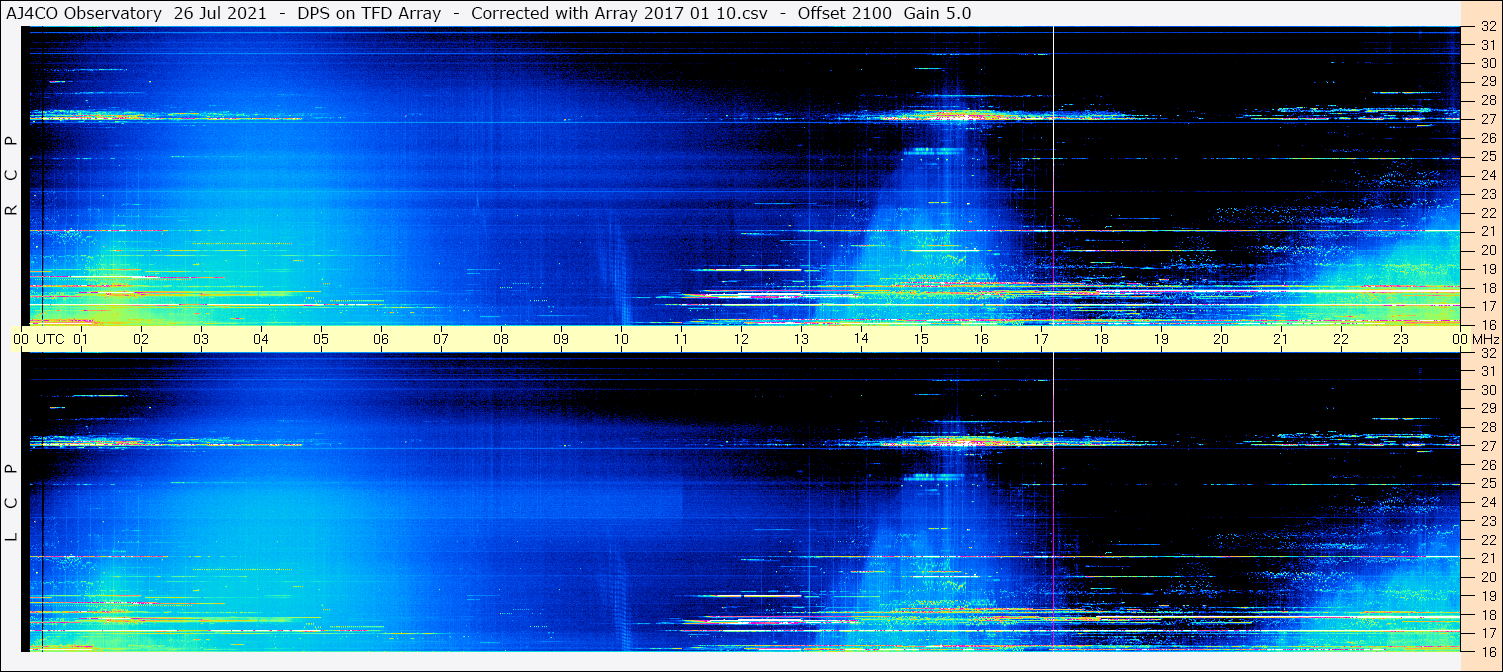Select hour 16 on the UTC axis
Viewport: 1503px width, 672px height.
[x=981, y=339]
